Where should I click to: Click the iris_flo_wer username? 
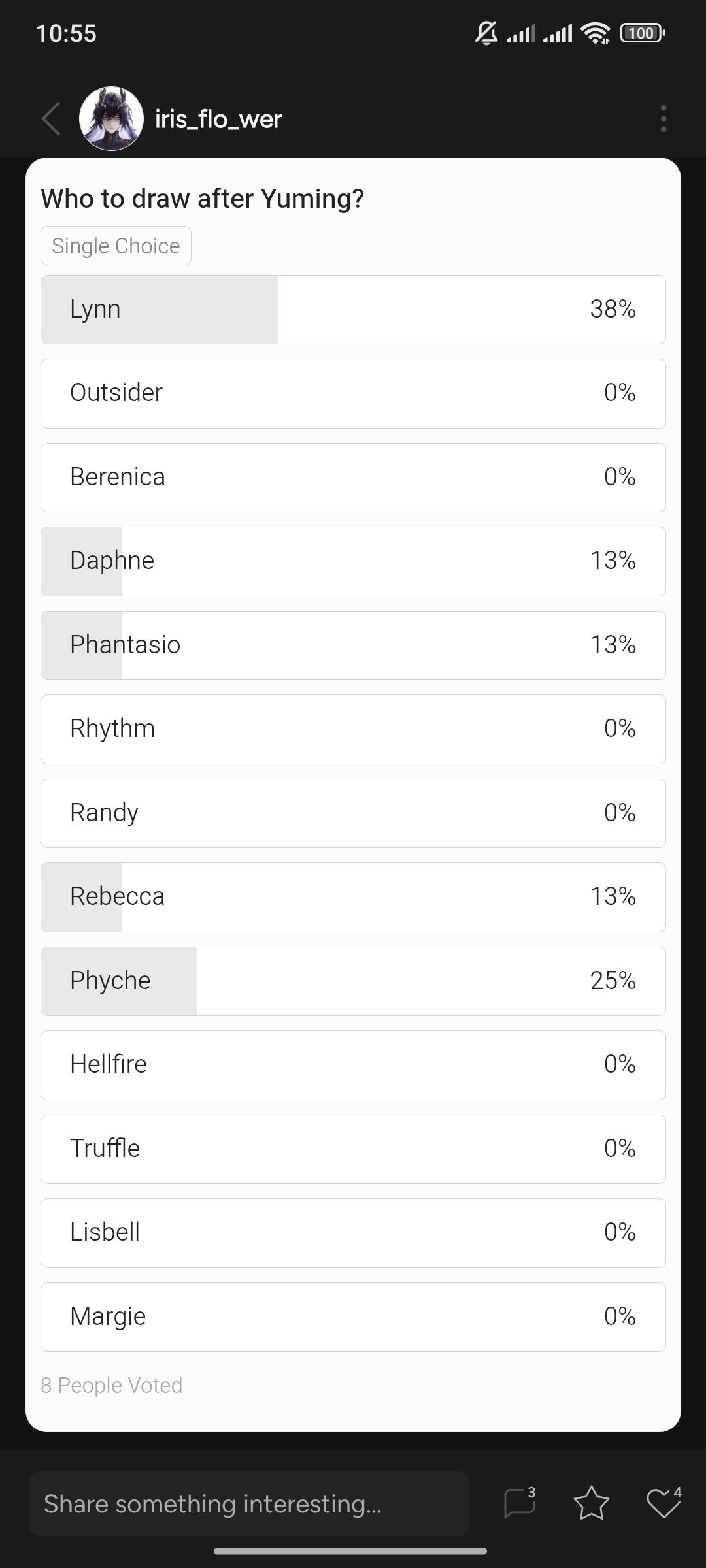coord(218,119)
